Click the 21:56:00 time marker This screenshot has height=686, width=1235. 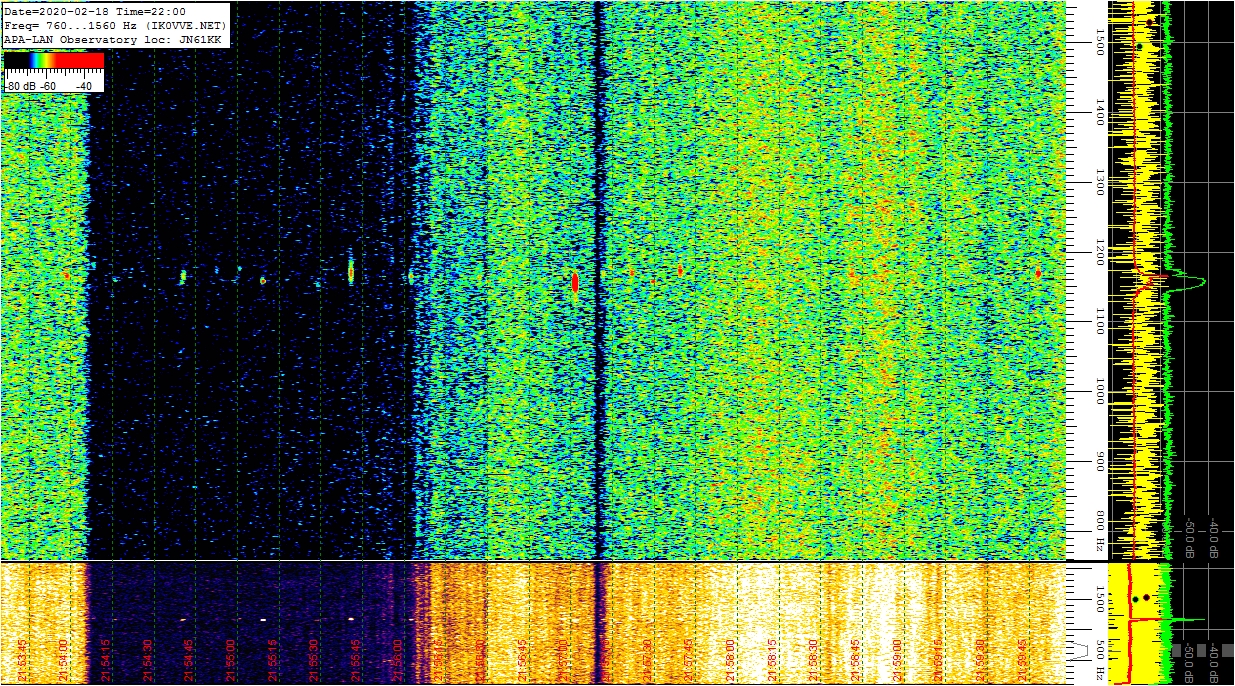point(399,660)
